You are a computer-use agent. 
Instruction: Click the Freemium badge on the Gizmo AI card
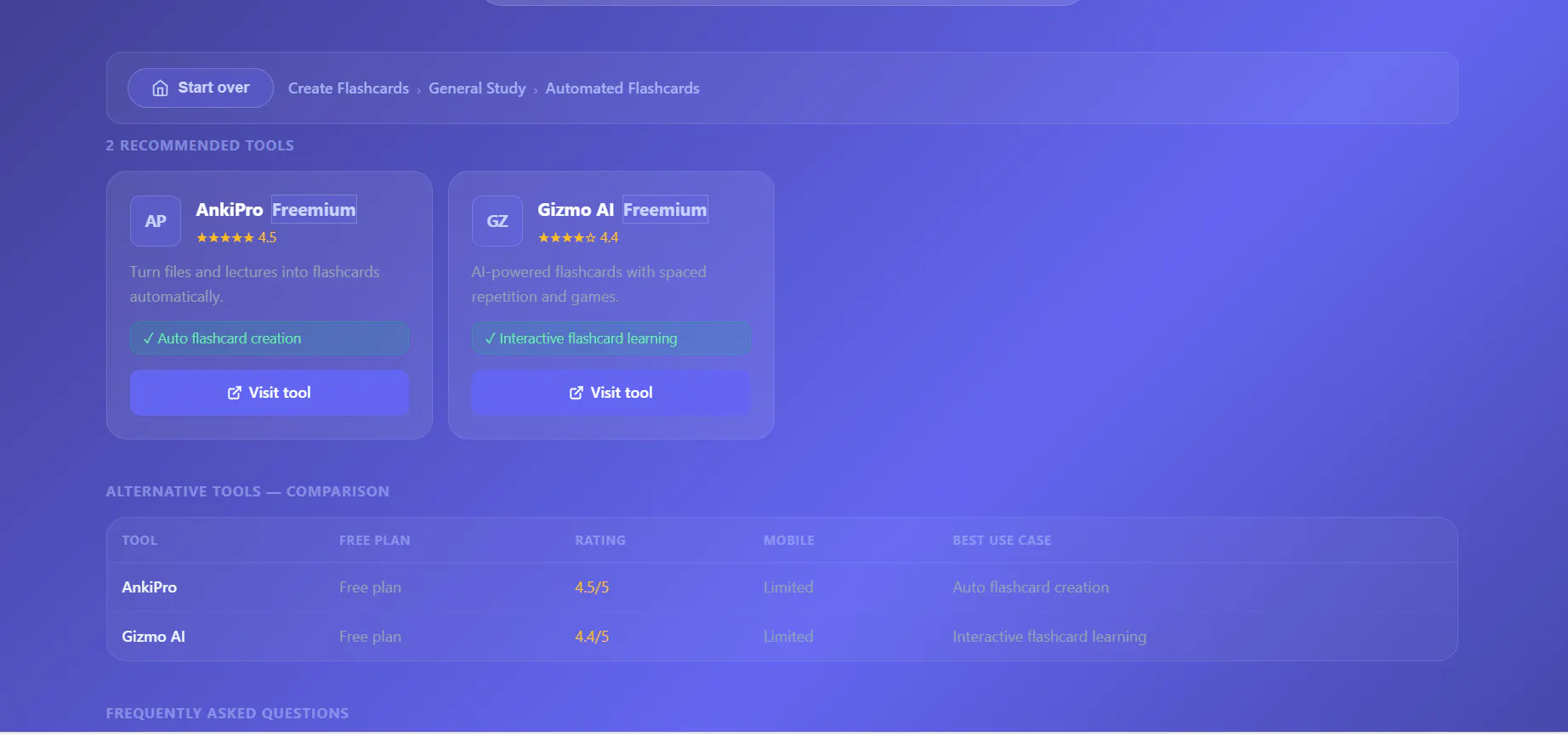click(x=665, y=210)
